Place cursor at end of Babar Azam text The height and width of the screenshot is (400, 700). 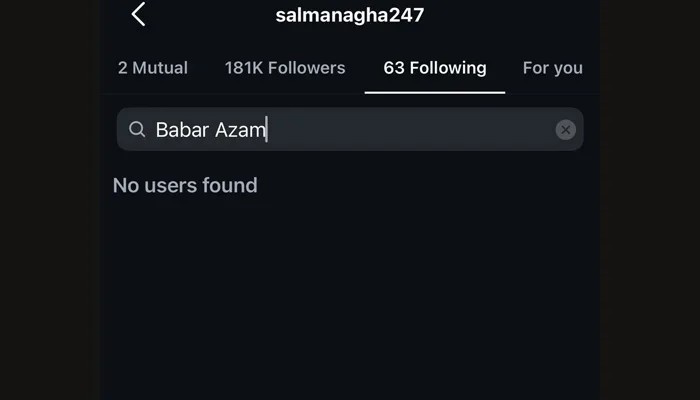click(266, 130)
